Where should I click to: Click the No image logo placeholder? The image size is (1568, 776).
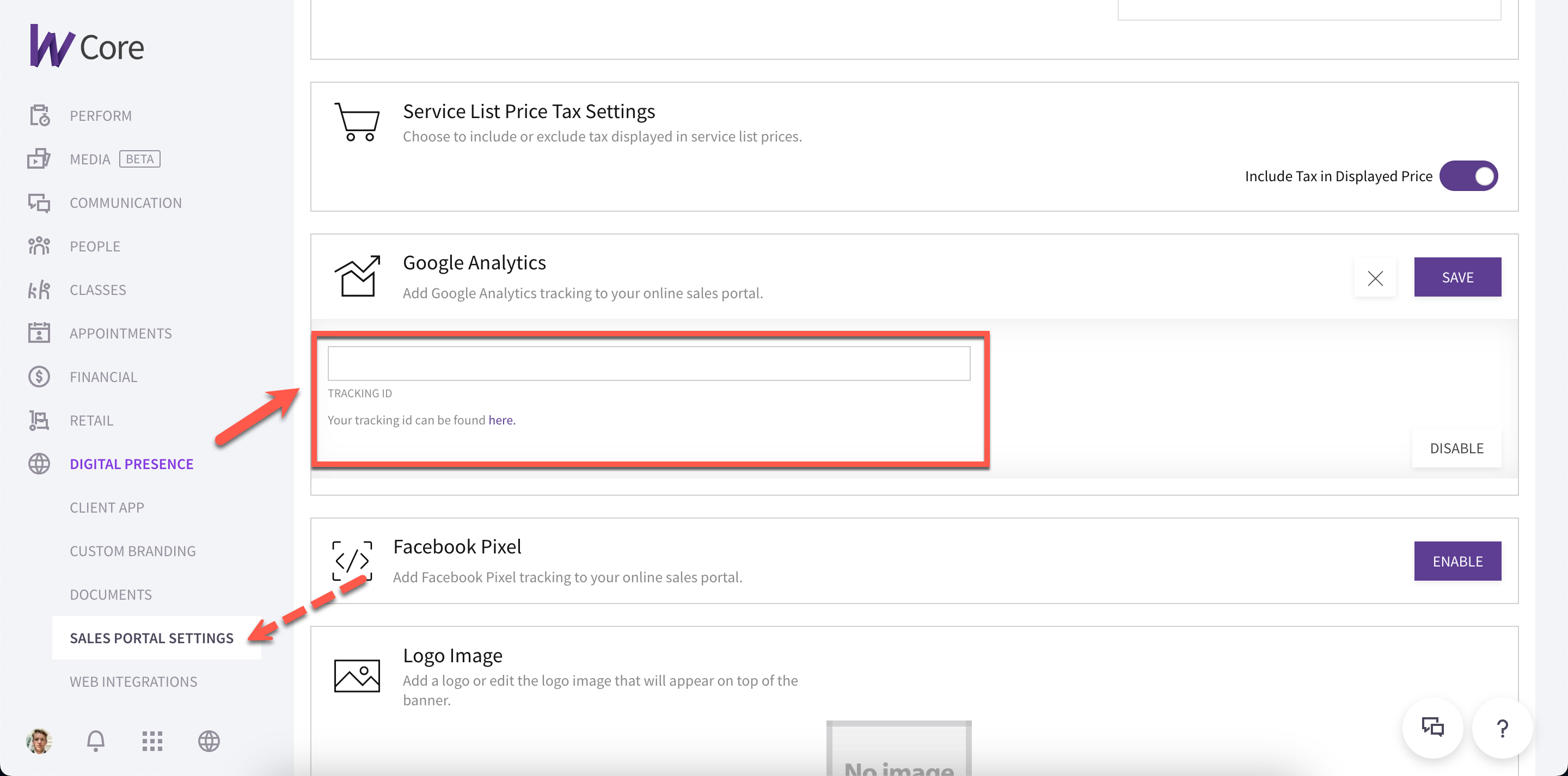[x=898, y=748]
